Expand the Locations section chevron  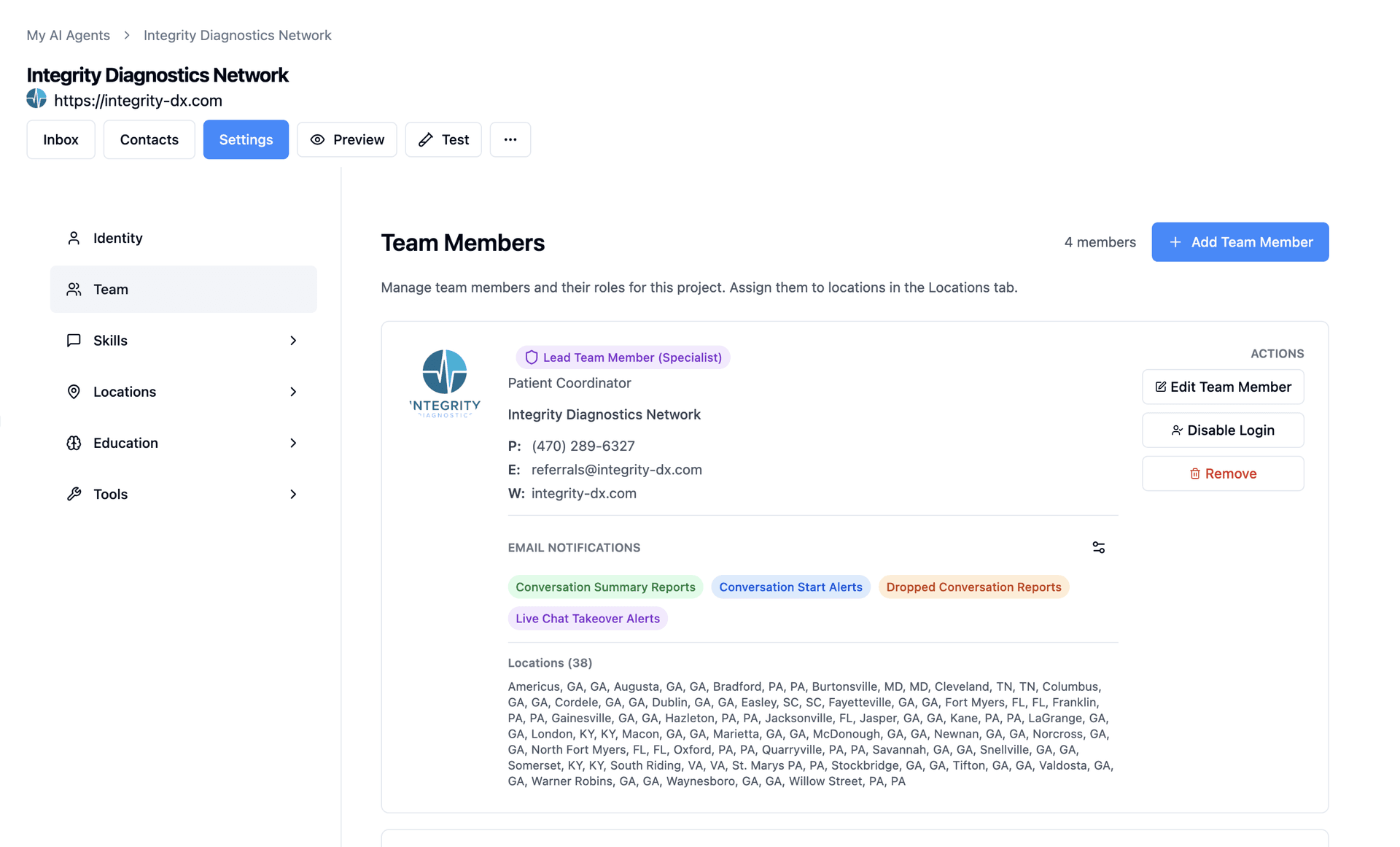(293, 392)
